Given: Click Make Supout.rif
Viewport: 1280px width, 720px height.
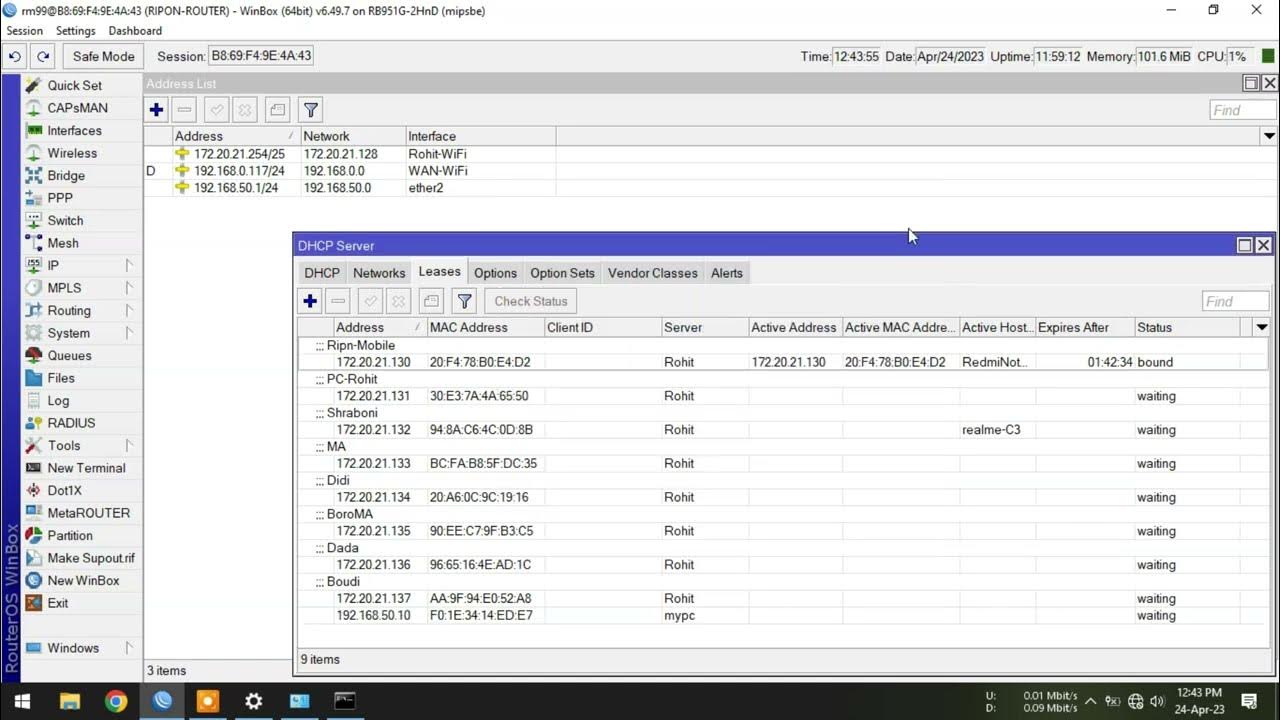Looking at the screenshot, I should pyautogui.click(x=91, y=558).
